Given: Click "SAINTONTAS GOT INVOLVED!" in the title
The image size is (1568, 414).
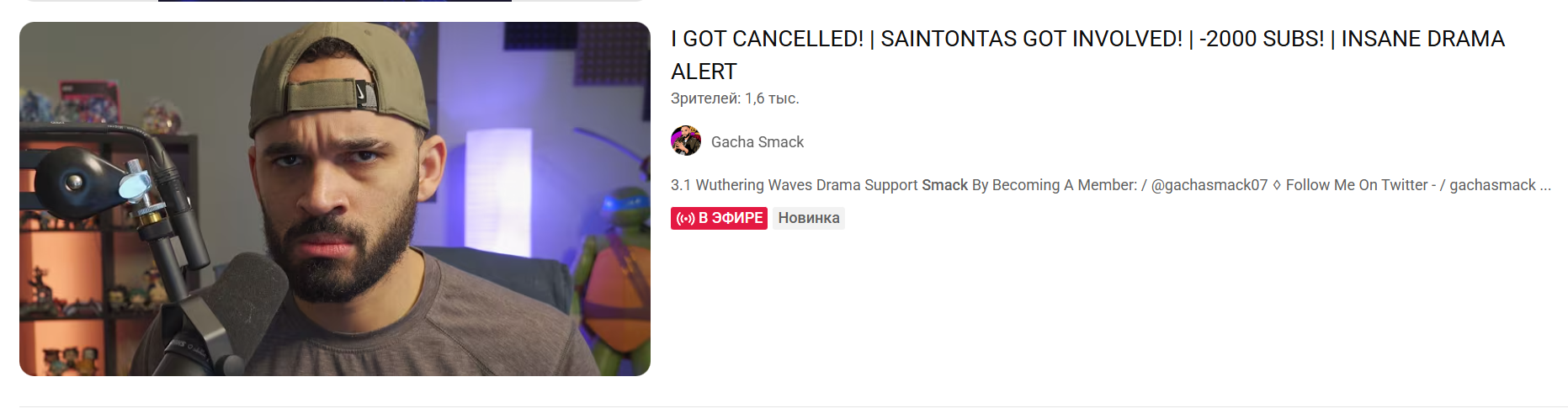Looking at the screenshot, I should pyautogui.click(x=1032, y=39).
